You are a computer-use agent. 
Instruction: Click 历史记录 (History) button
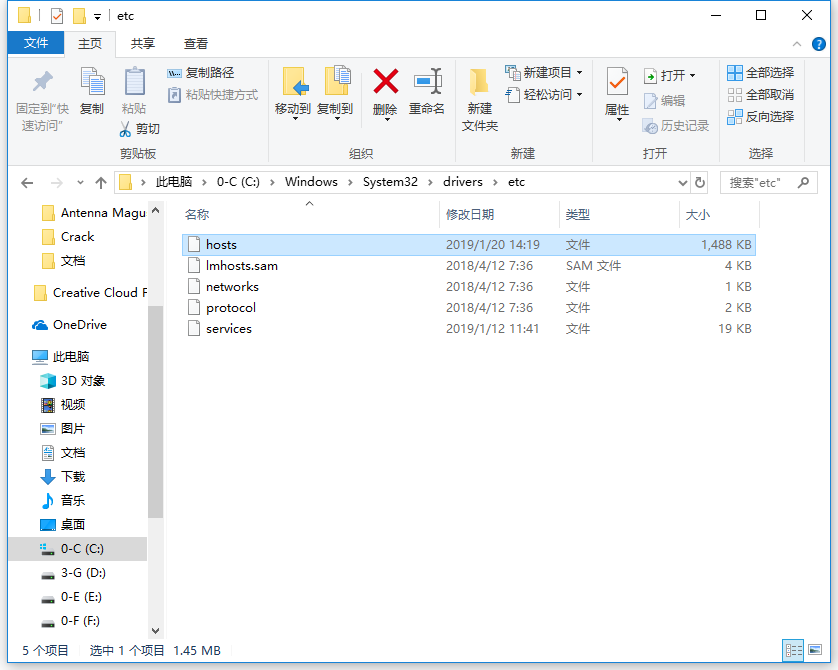point(676,126)
